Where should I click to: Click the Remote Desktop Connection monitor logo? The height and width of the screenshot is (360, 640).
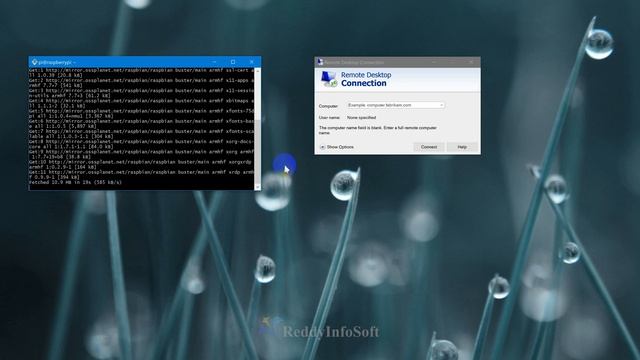pos(329,79)
